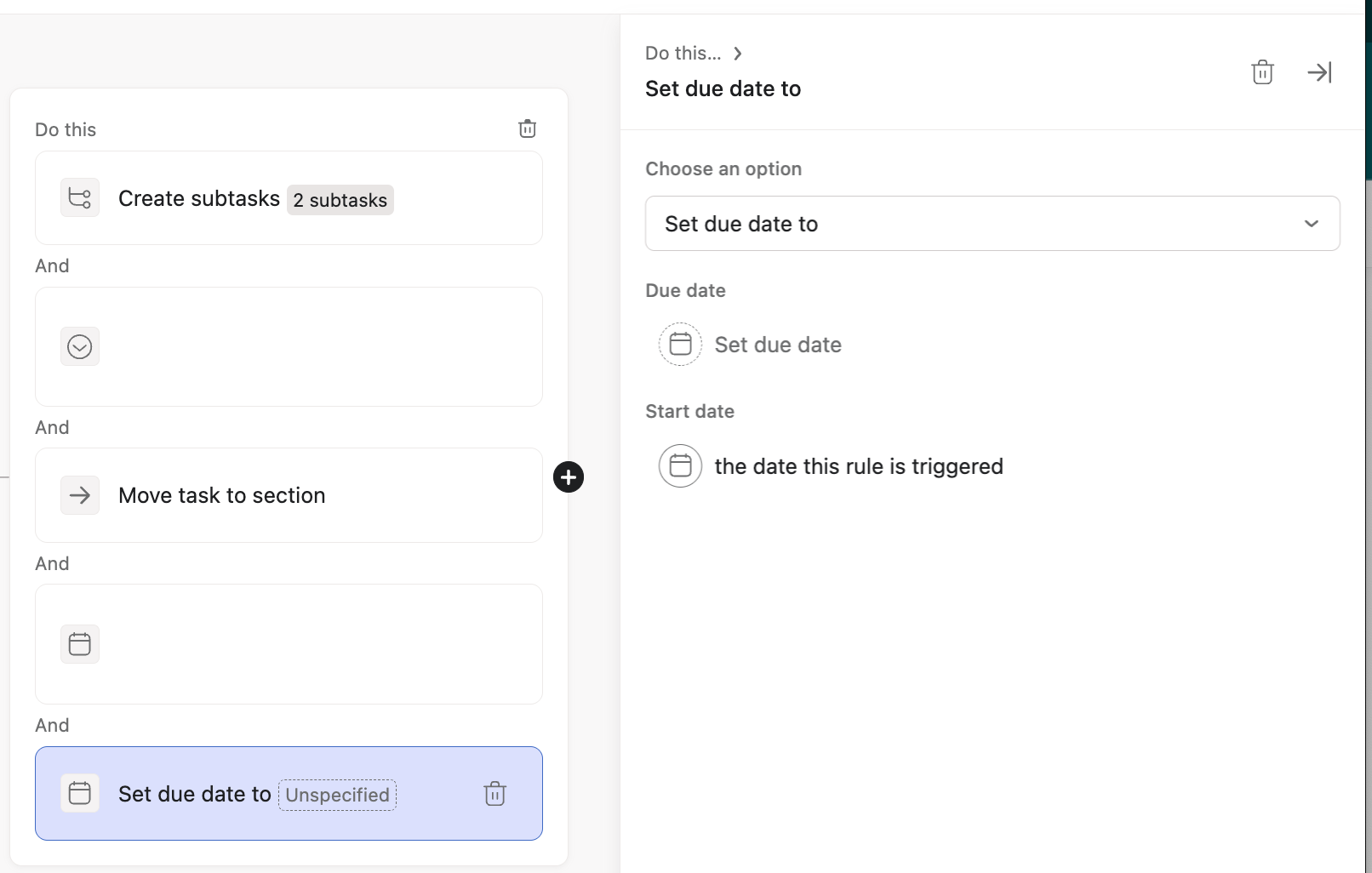Click the calendar icon under Start date
This screenshot has width=1372, height=873.
pos(680,466)
